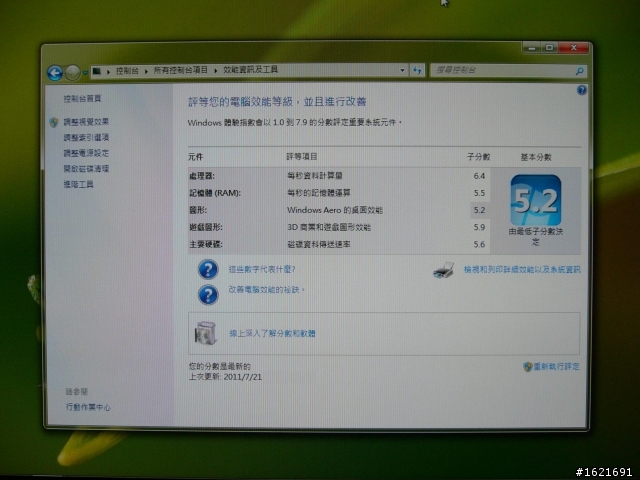Click the shield icon beside 重新執行評定
This screenshot has width=640, height=480.
tap(527, 367)
